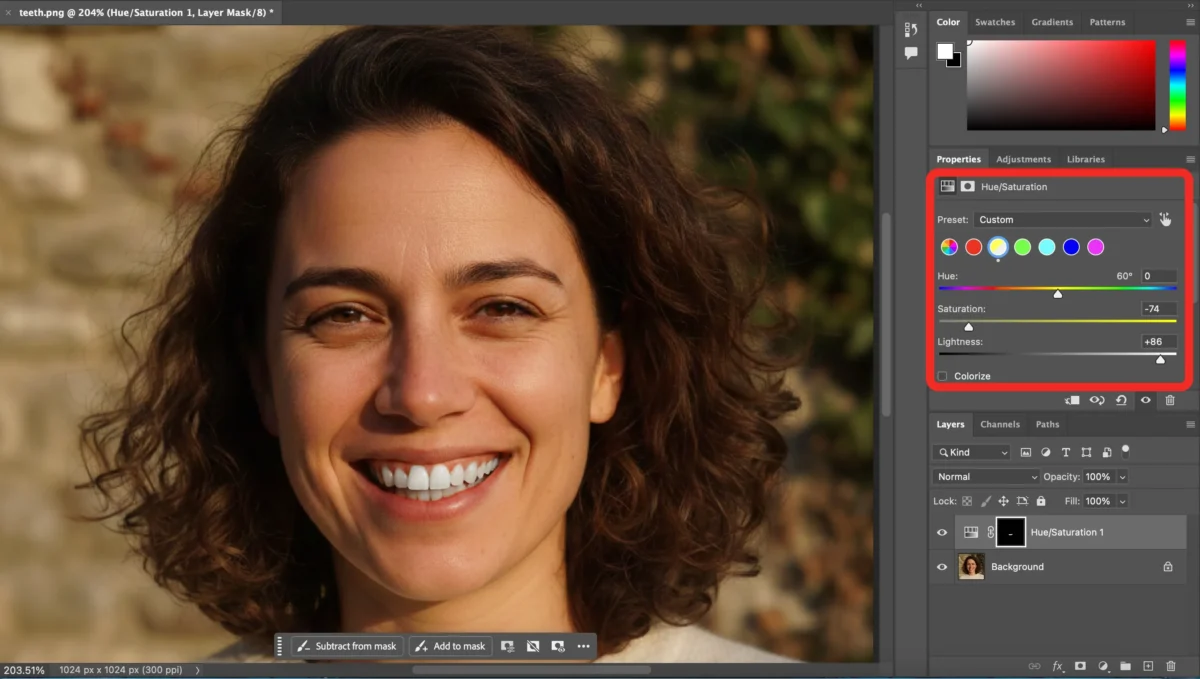Switch to the Channels tab
The image size is (1200, 679).
point(1000,424)
